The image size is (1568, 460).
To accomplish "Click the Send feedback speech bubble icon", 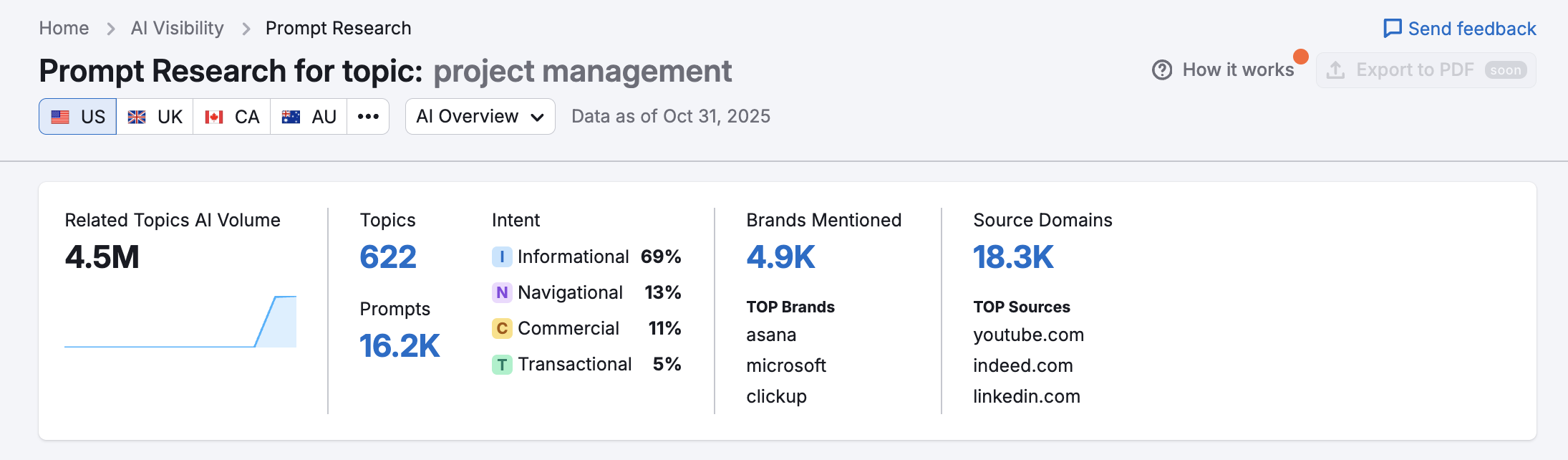I will pyautogui.click(x=1392, y=29).
